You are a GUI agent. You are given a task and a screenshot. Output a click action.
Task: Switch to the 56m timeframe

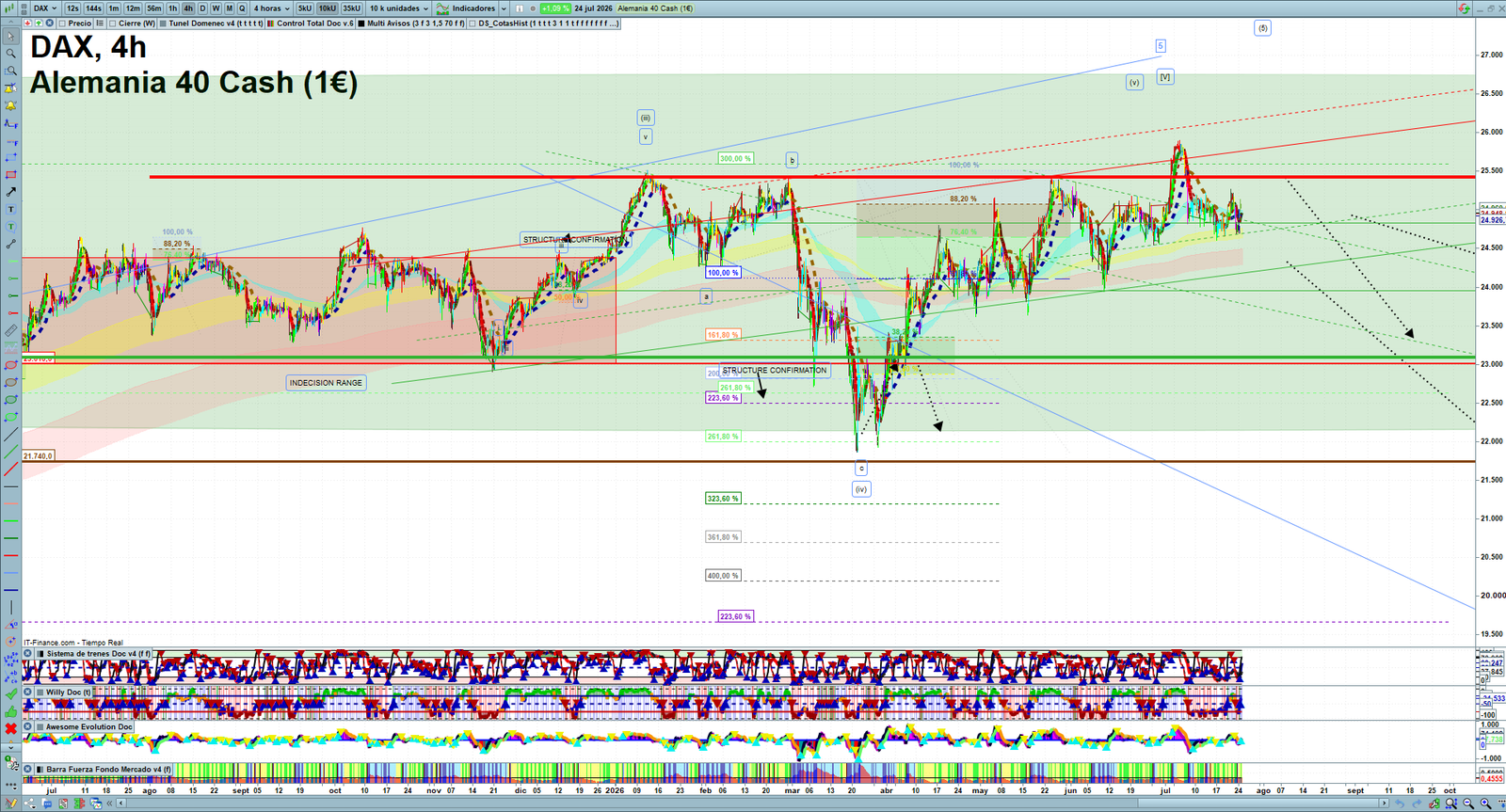click(153, 8)
